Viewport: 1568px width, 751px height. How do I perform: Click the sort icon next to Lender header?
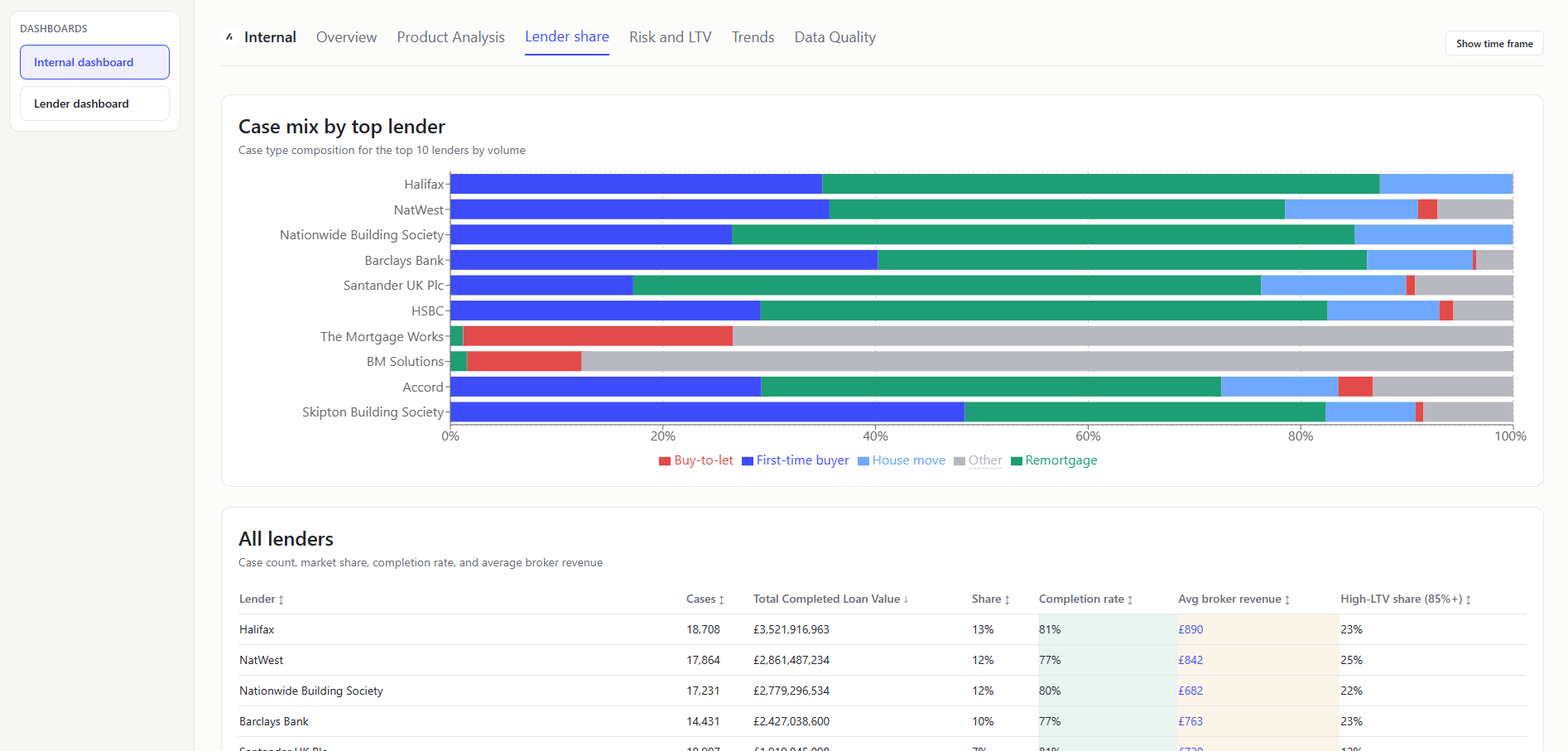[x=281, y=599]
